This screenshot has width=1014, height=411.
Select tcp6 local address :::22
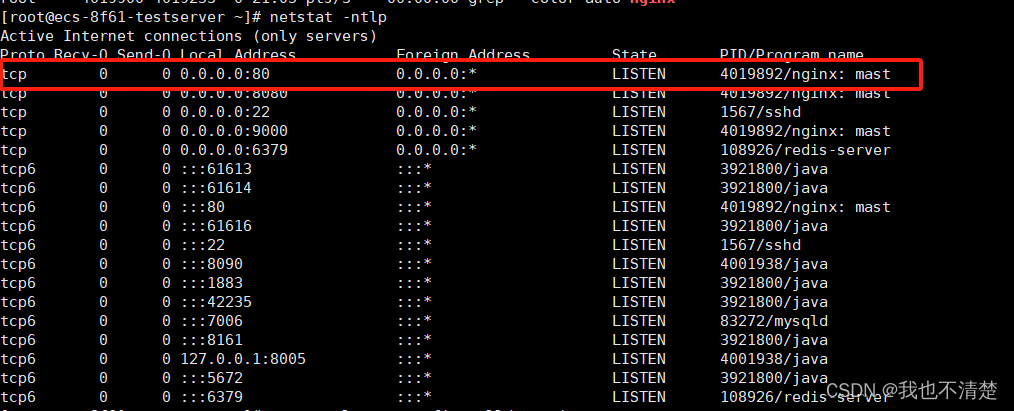coord(202,245)
